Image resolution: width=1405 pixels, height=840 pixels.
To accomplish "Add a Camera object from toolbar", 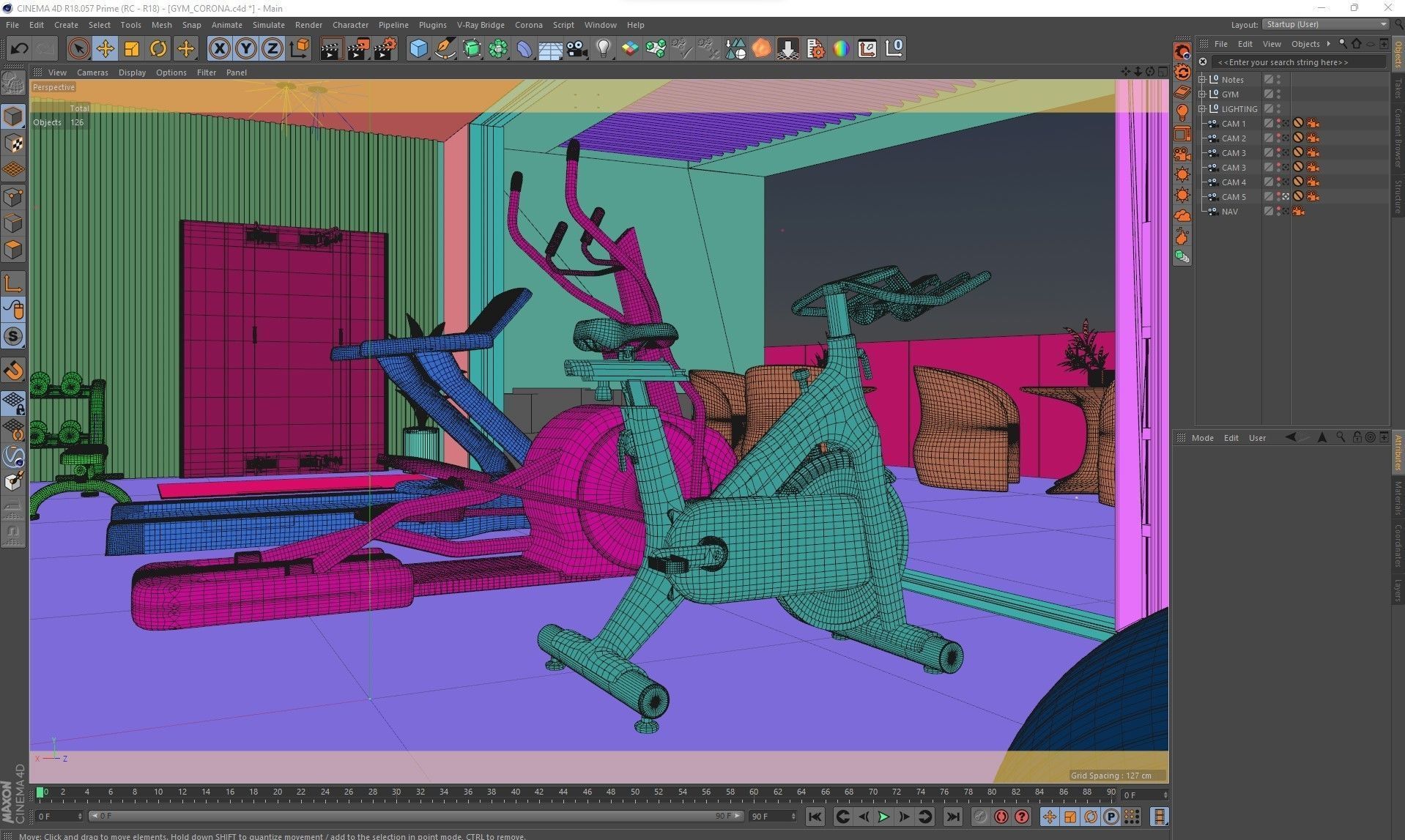I will click(577, 49).
